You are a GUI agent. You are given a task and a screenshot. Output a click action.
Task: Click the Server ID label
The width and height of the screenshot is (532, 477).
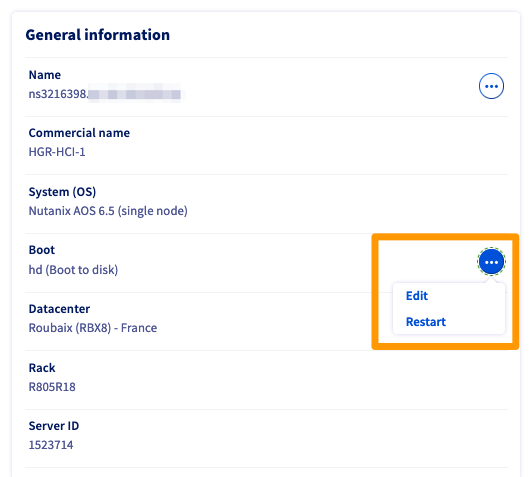[x=54, y=426]
